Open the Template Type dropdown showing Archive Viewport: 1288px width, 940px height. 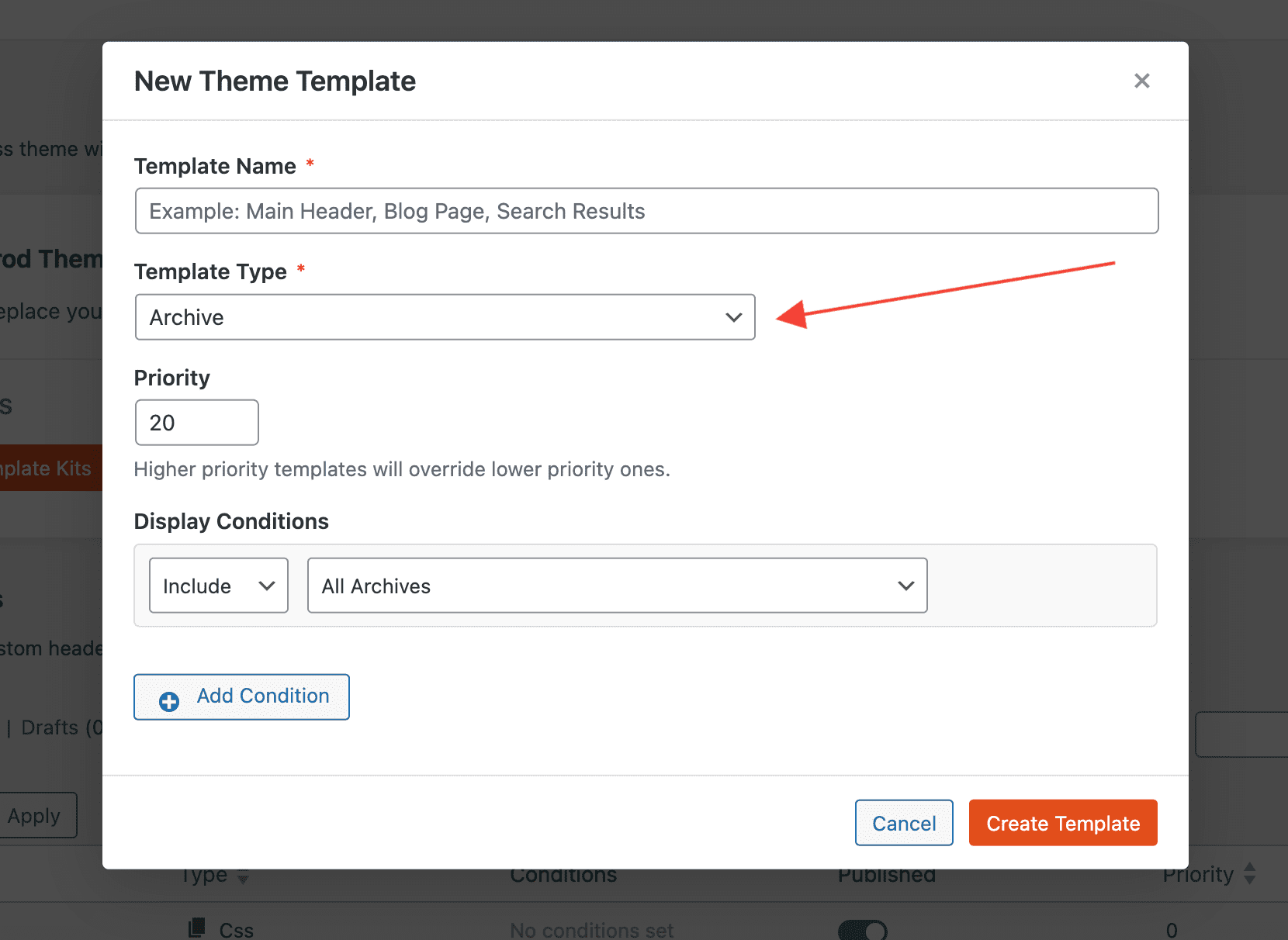445,317
